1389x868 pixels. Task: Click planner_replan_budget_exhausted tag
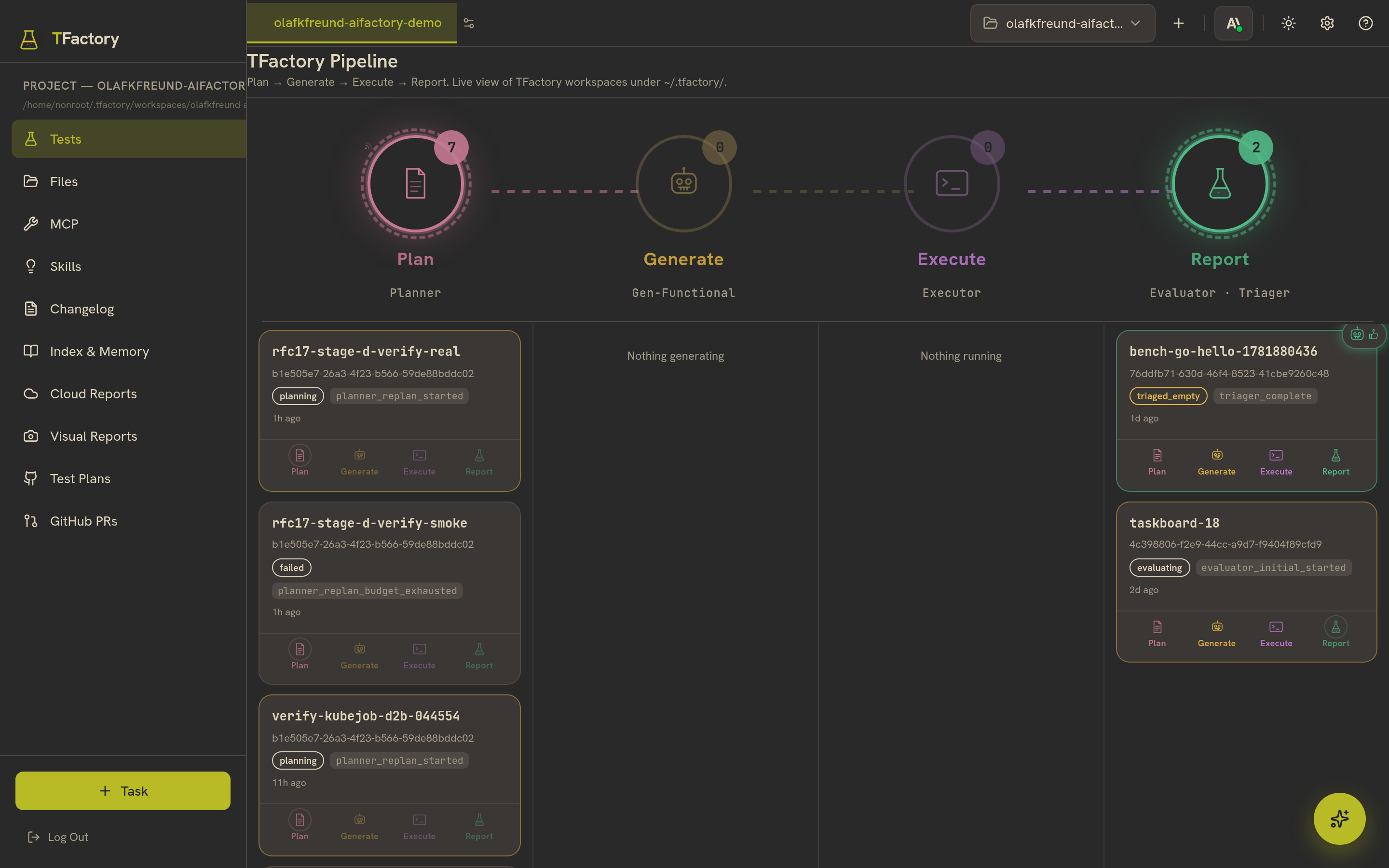368,591
